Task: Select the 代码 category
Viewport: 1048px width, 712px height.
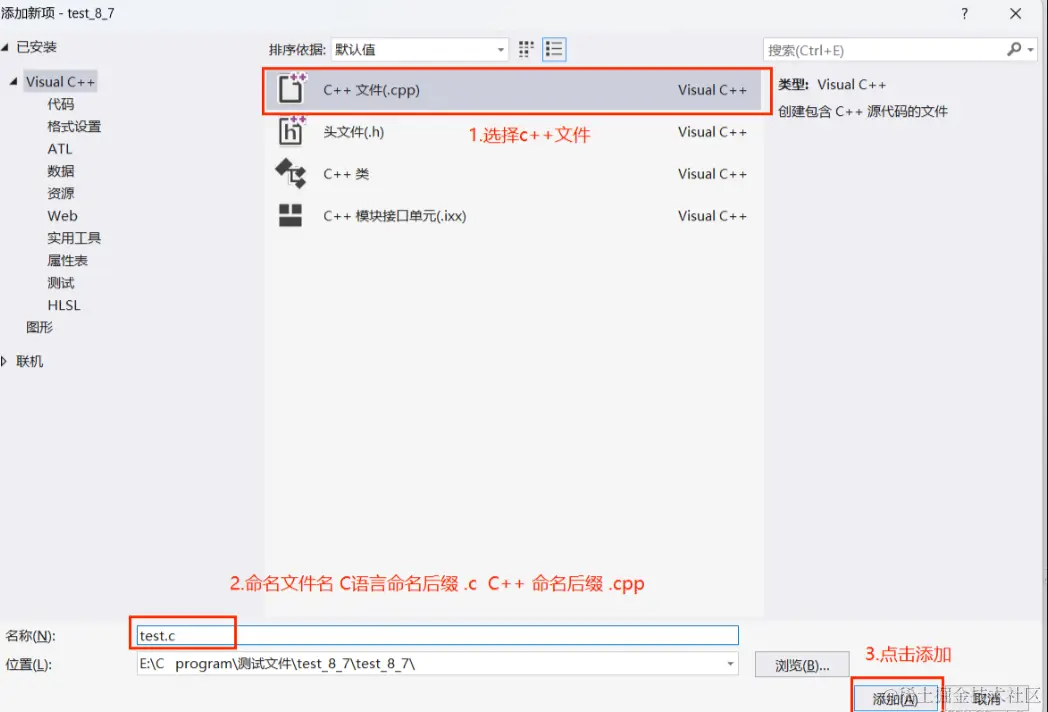Action: (x=61, y=104)
